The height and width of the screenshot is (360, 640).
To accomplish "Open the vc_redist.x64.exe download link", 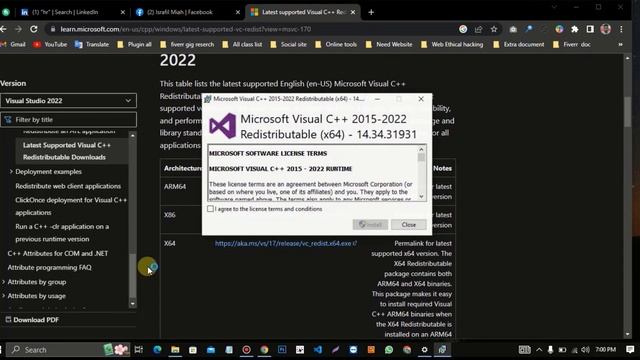I will click(x=285, y=243).
